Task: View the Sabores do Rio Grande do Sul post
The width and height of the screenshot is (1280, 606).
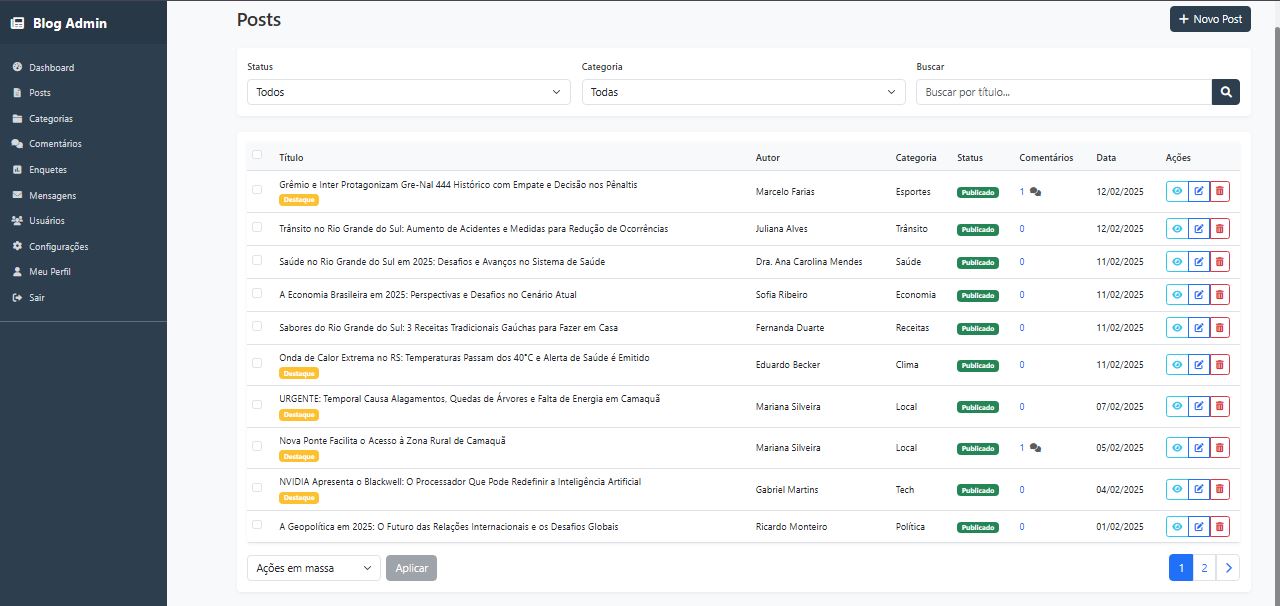Action: coord(1177,328)
